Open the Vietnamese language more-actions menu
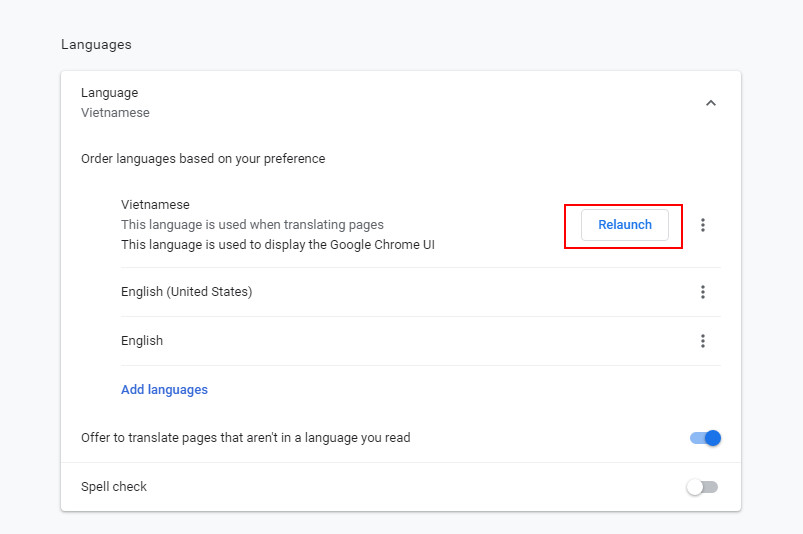Screen dimensions: 803x534 [703, 225]
